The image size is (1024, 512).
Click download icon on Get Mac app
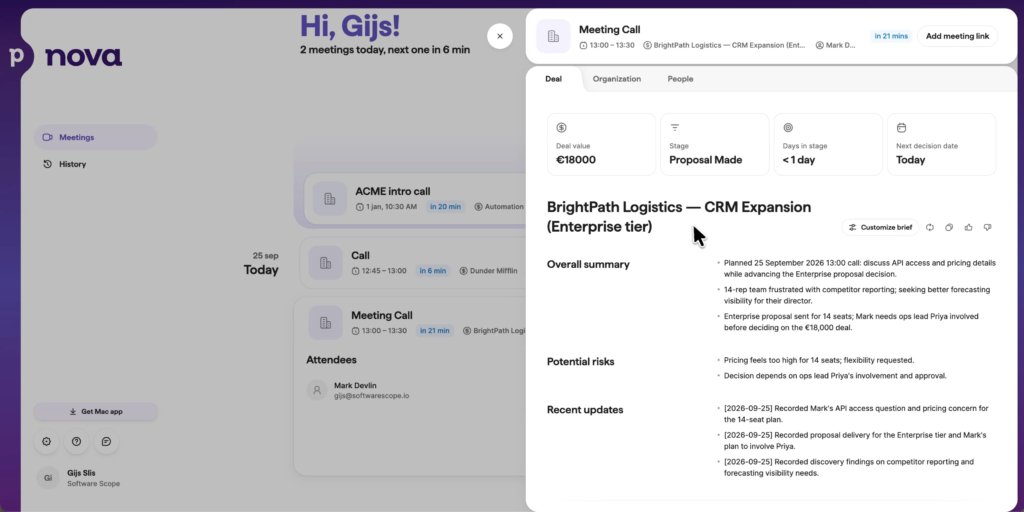[x=72, y=411]
